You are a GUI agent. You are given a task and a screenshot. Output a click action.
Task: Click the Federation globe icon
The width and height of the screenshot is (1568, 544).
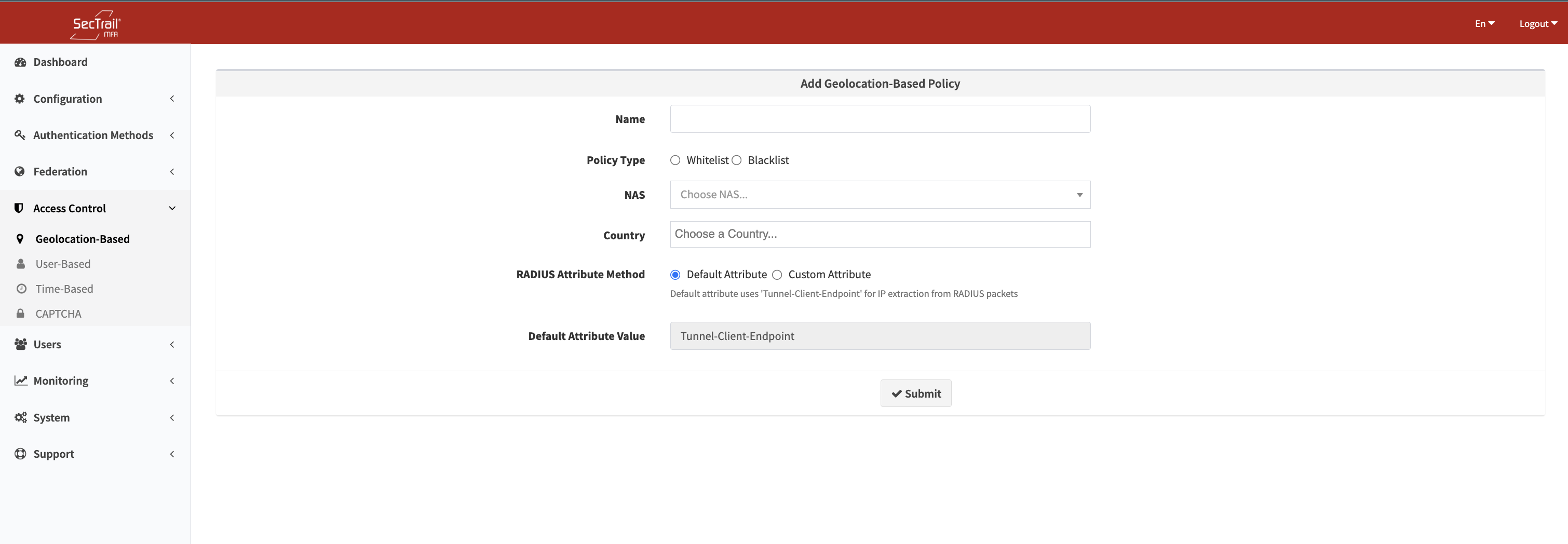(x=20, y=172)
